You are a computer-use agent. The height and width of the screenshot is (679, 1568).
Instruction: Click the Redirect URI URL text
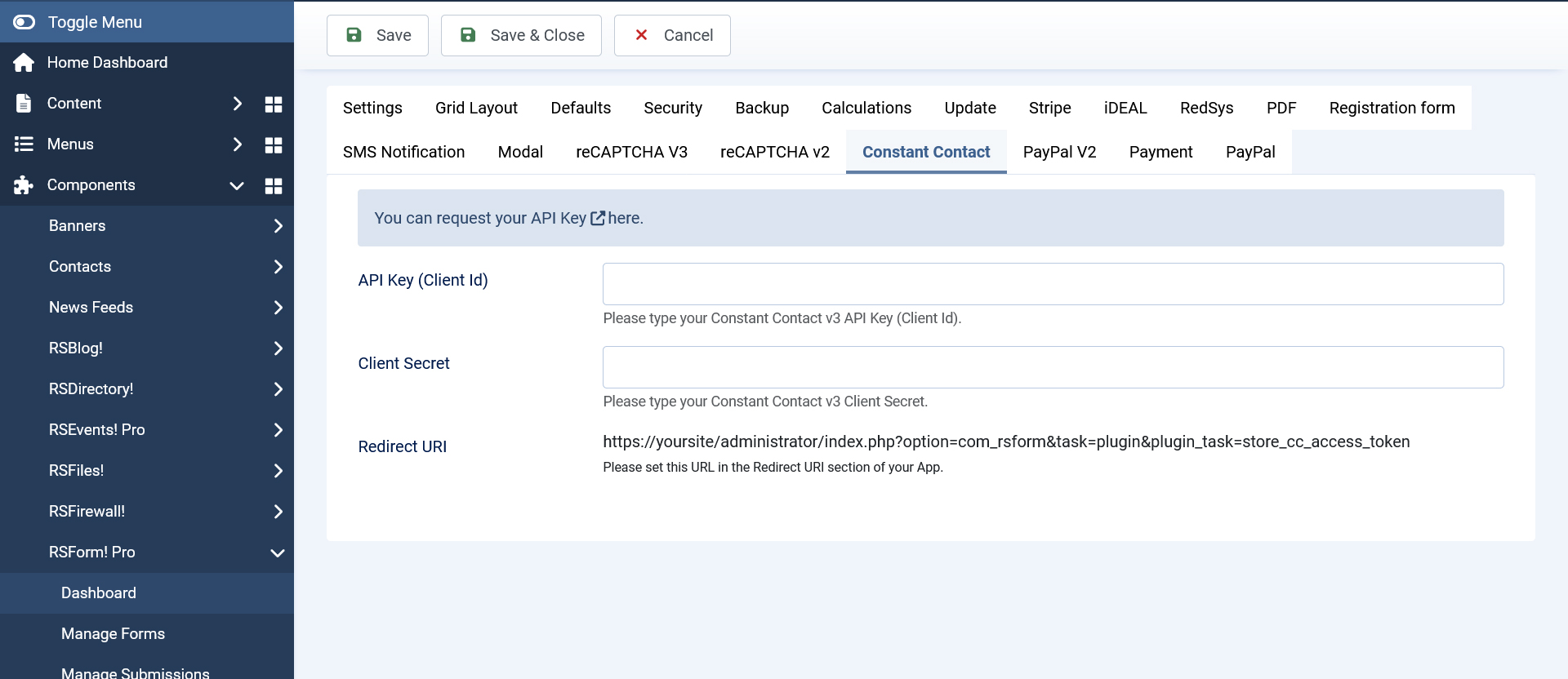[1006, 442]
